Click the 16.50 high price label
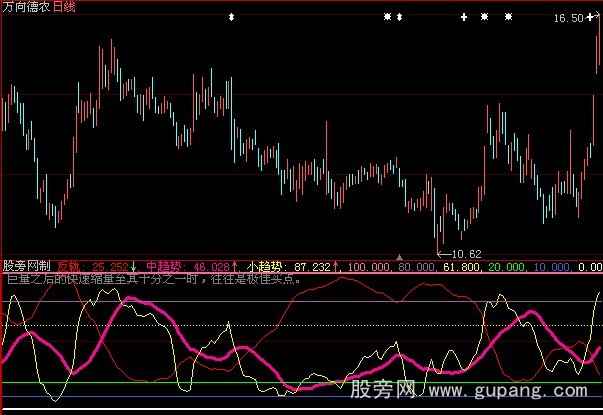This screenshot has height=415, width=603. point(567,18)
